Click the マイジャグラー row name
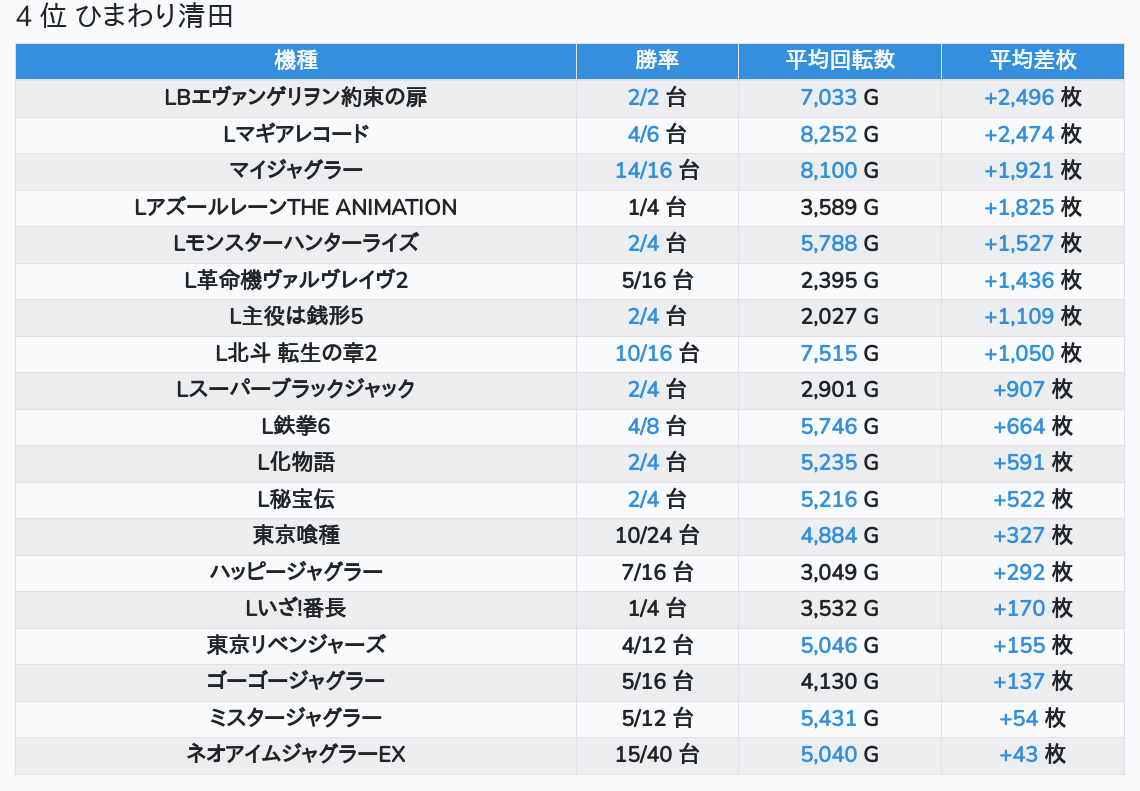Viewport: 1140px width, 791px height. (x=295, y=170)
